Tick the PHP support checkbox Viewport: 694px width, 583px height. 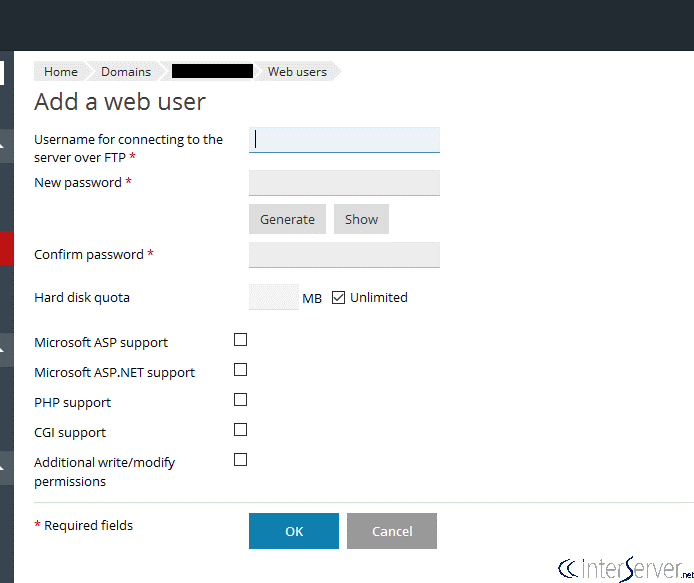pos(240,400)
